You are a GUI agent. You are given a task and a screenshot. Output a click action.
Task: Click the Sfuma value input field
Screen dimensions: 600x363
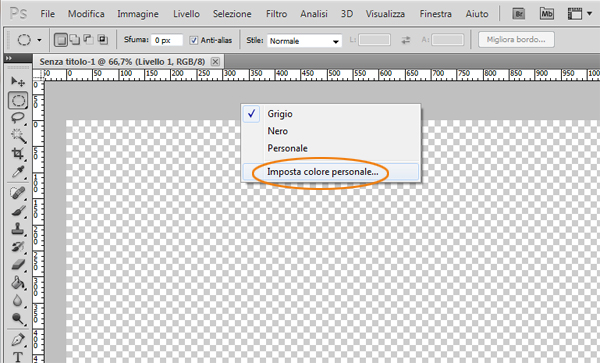click(x=167, y=40)
